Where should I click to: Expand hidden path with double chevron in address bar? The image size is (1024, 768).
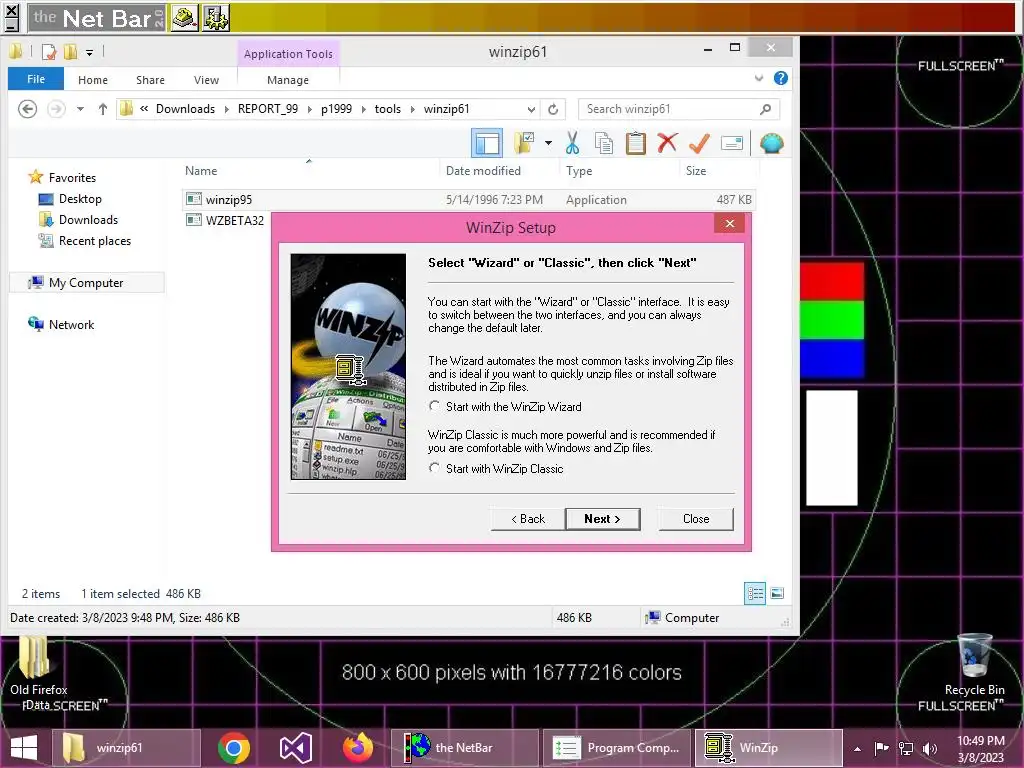(x=144, y=109)
